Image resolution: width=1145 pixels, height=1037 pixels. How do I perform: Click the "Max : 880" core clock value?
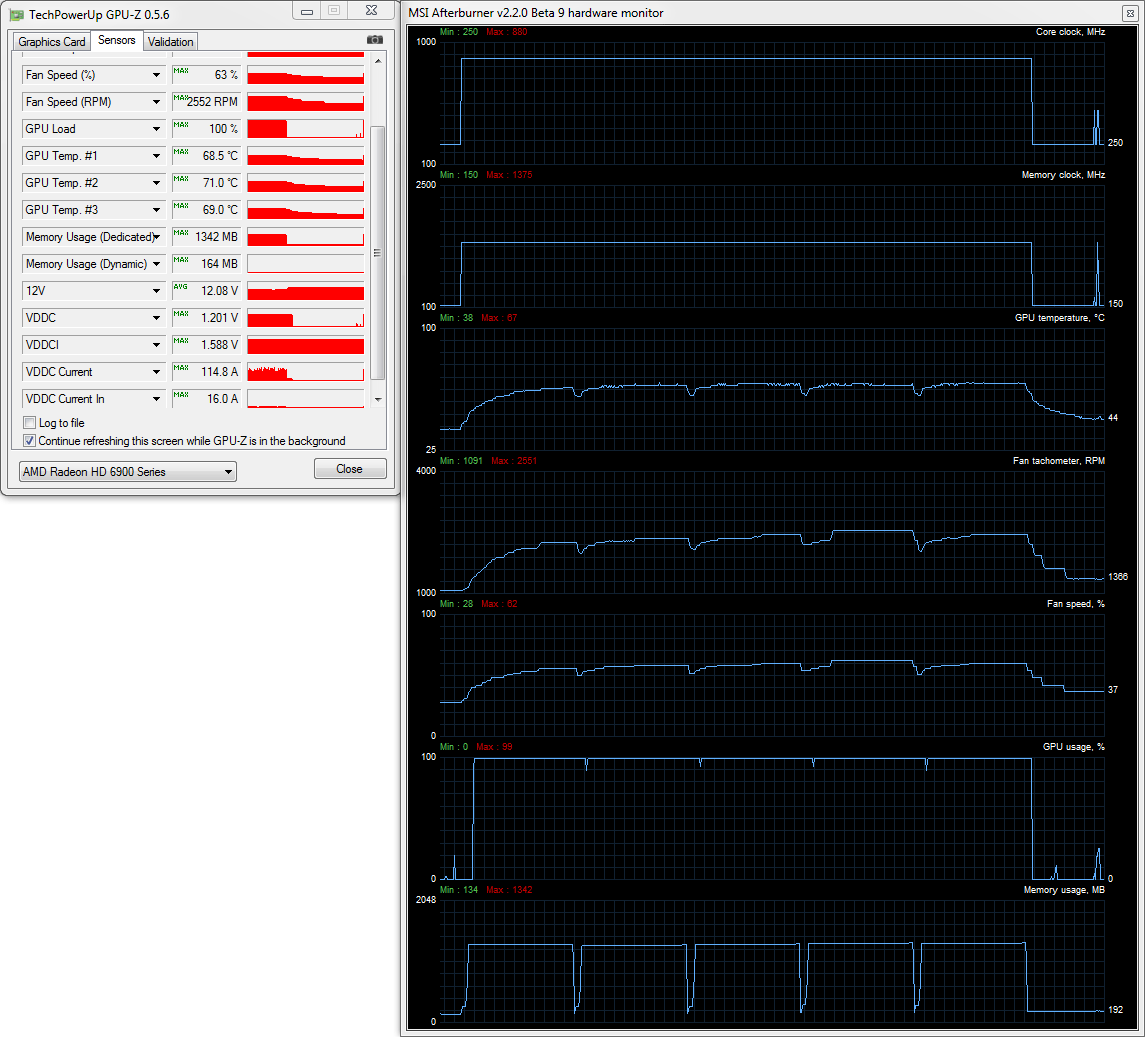click(507, 32)
